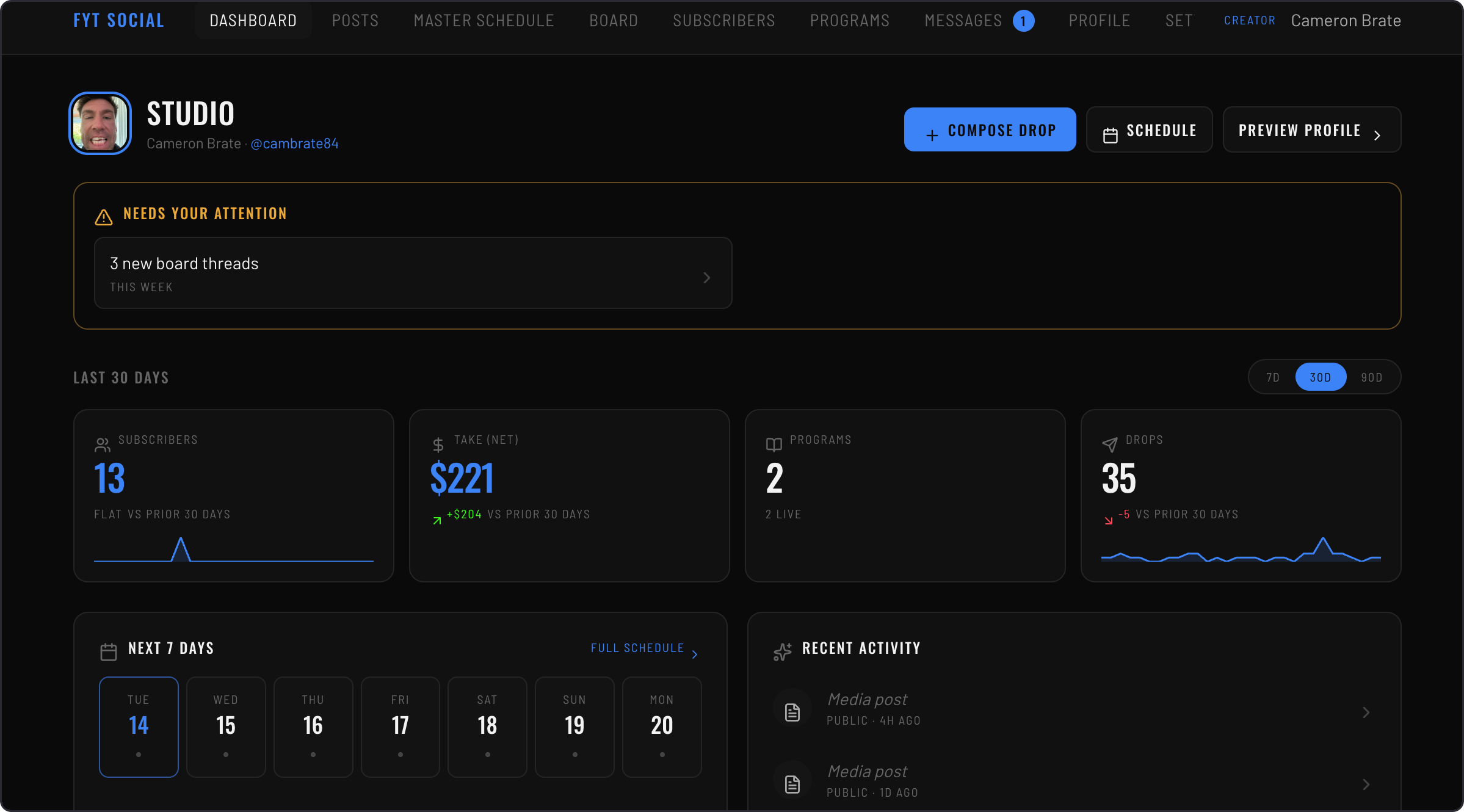Click the warning triangle attention icon

[104, 217]
